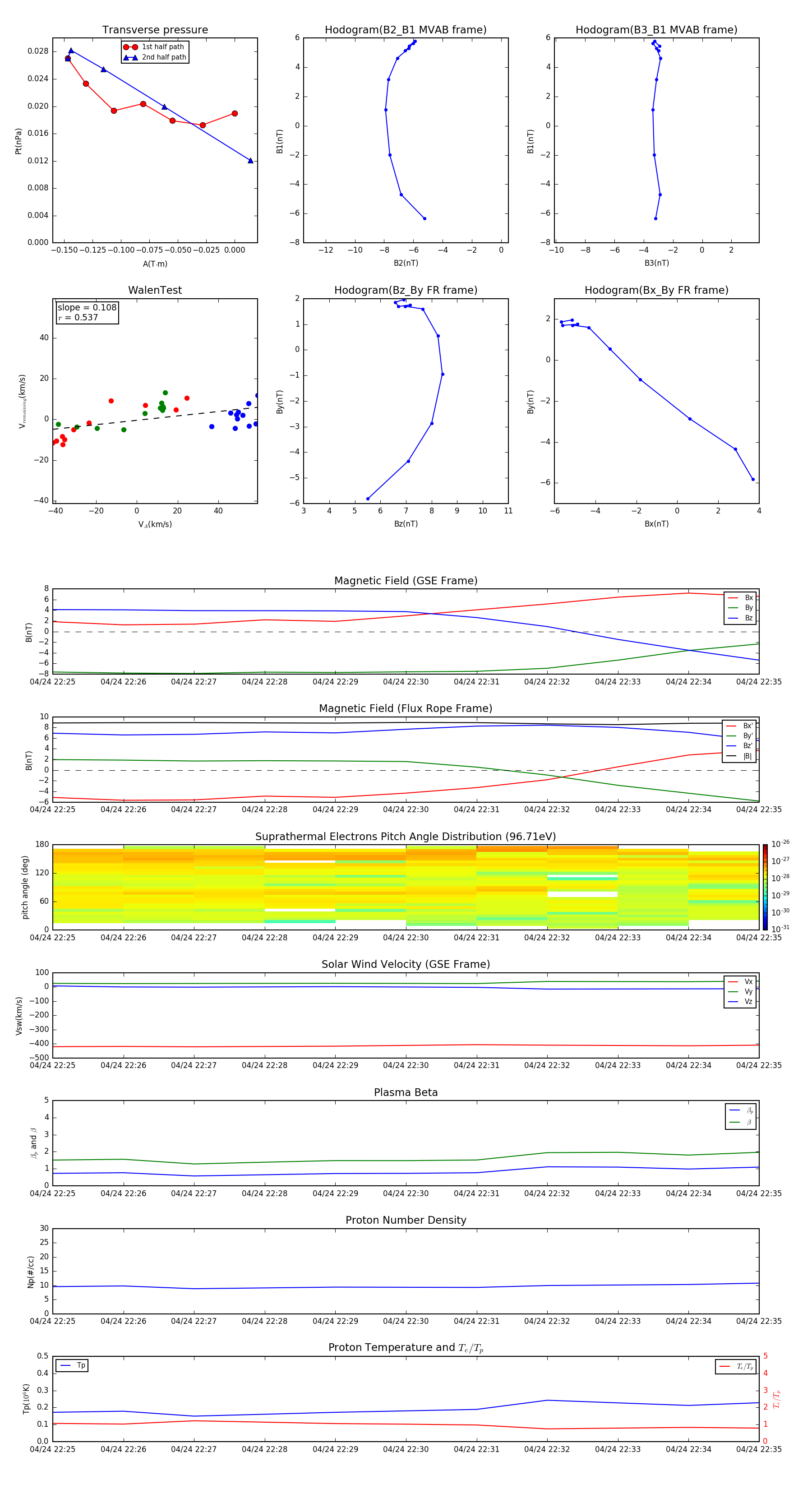Click the Transverse pressure plot title

click(x=155, y=30)
